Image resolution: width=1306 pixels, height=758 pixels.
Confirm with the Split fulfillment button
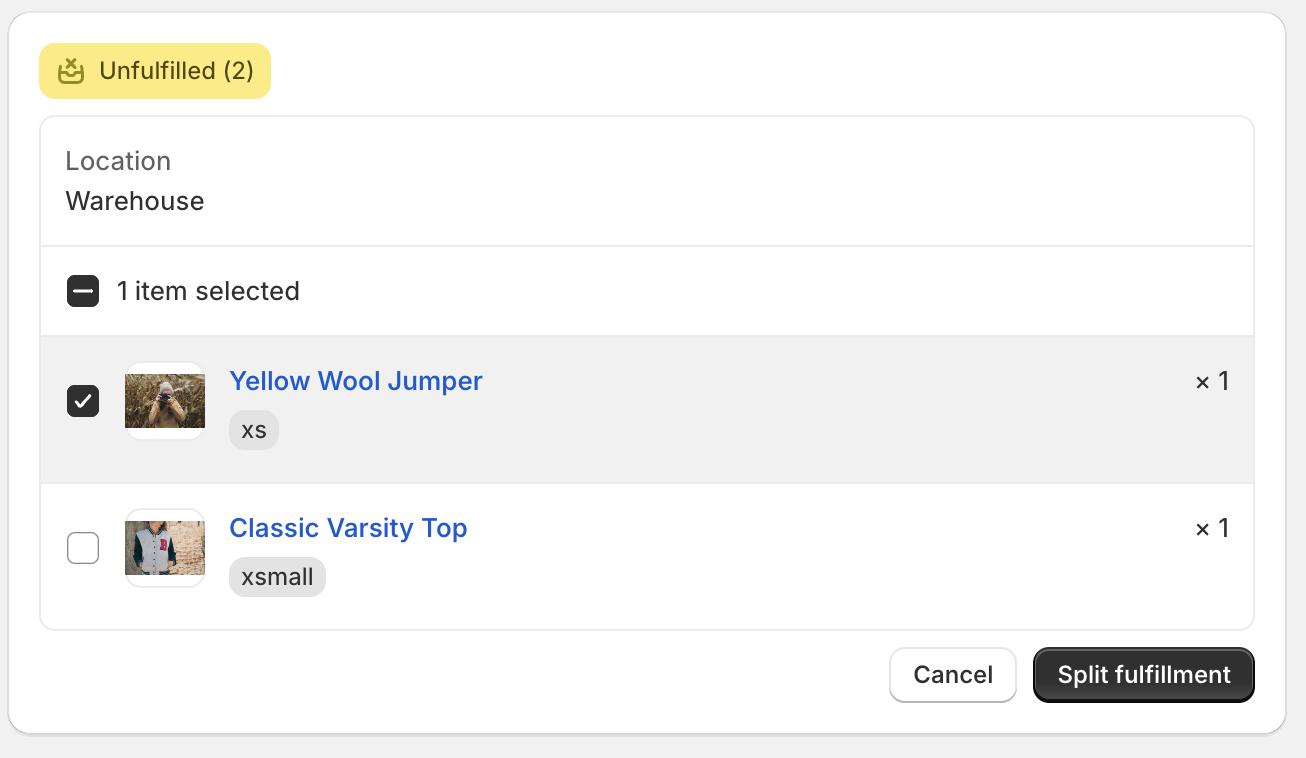[x=1144, y=675]
